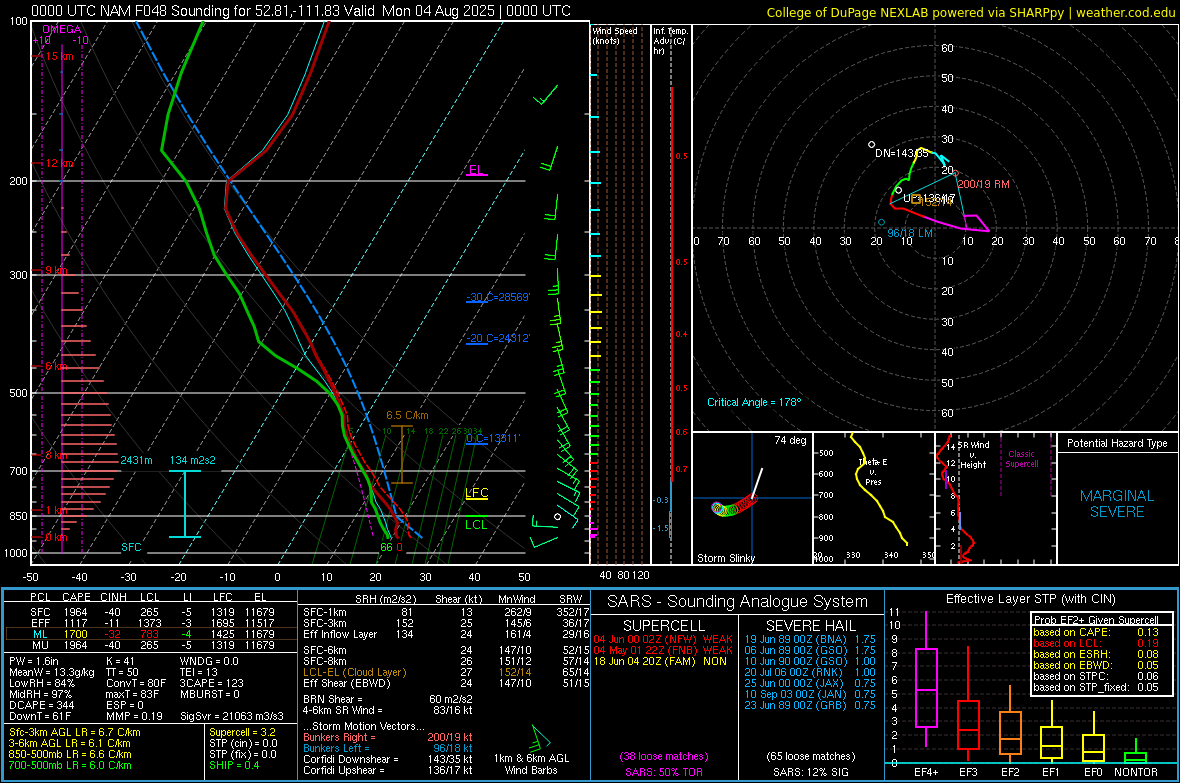Click the magenta 'EL' level marker

476,170
